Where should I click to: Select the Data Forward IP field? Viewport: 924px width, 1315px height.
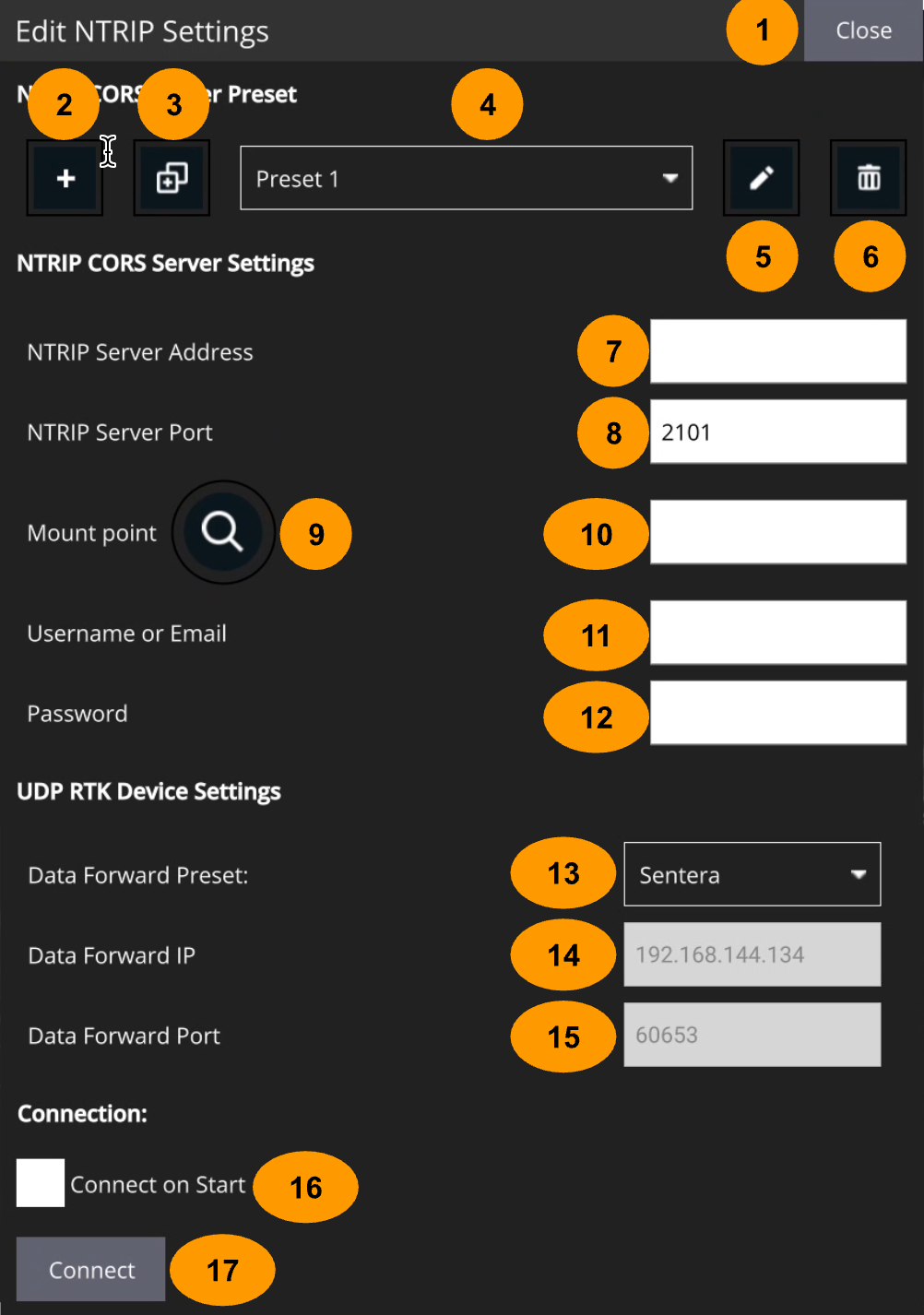coord(752,954)
